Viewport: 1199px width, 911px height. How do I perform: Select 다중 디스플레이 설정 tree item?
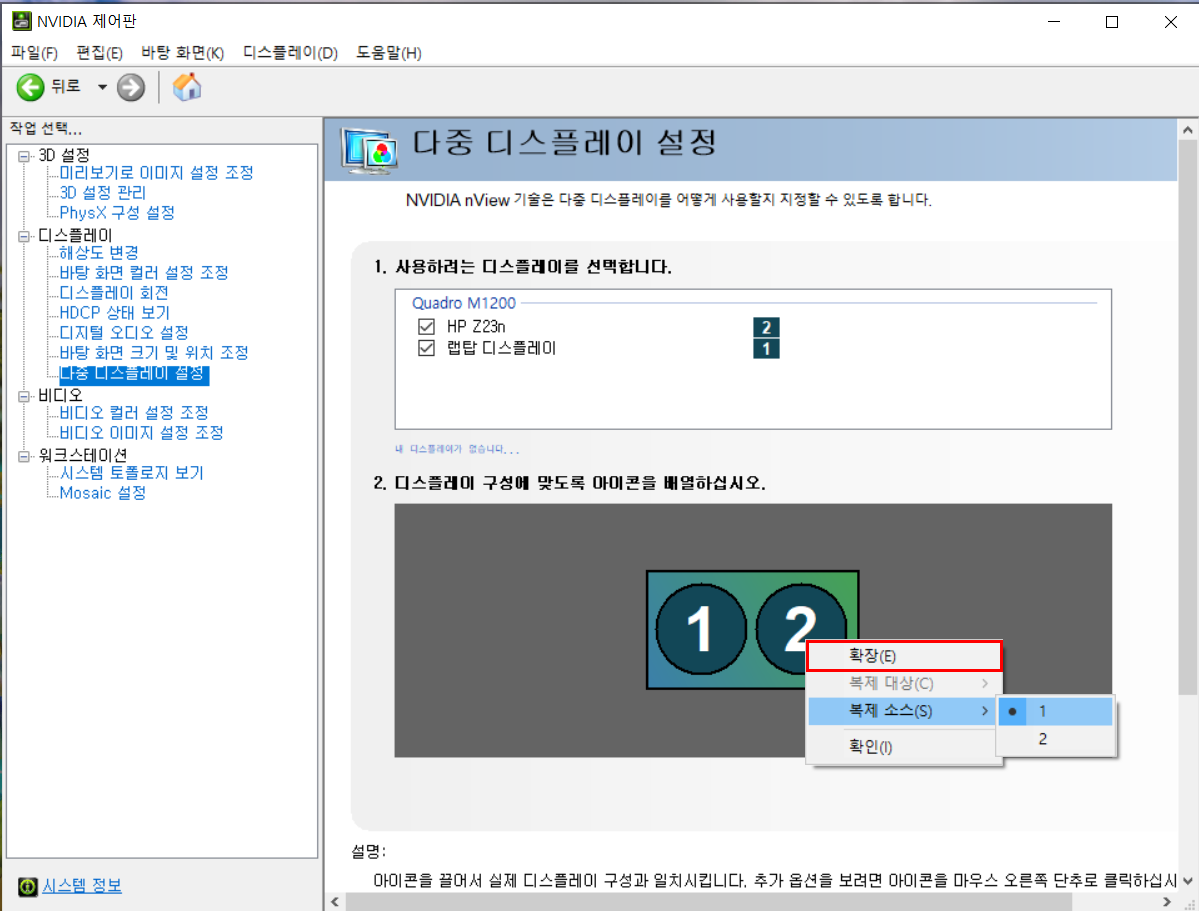pyautogui.click(x=134, y=373)
